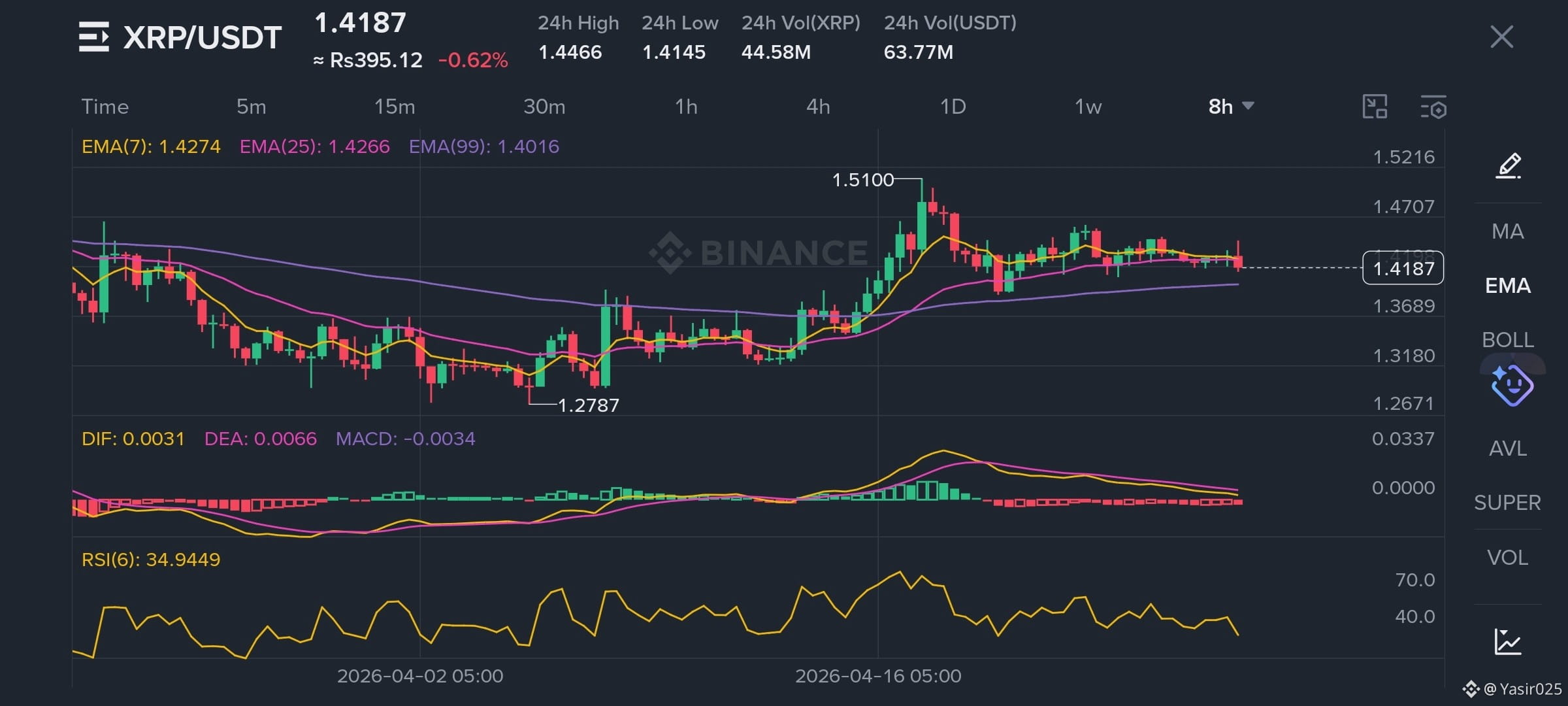Click the 1.5100 high price marker
The height and width of the screenshot is (706, 1568).
(862, 180)
